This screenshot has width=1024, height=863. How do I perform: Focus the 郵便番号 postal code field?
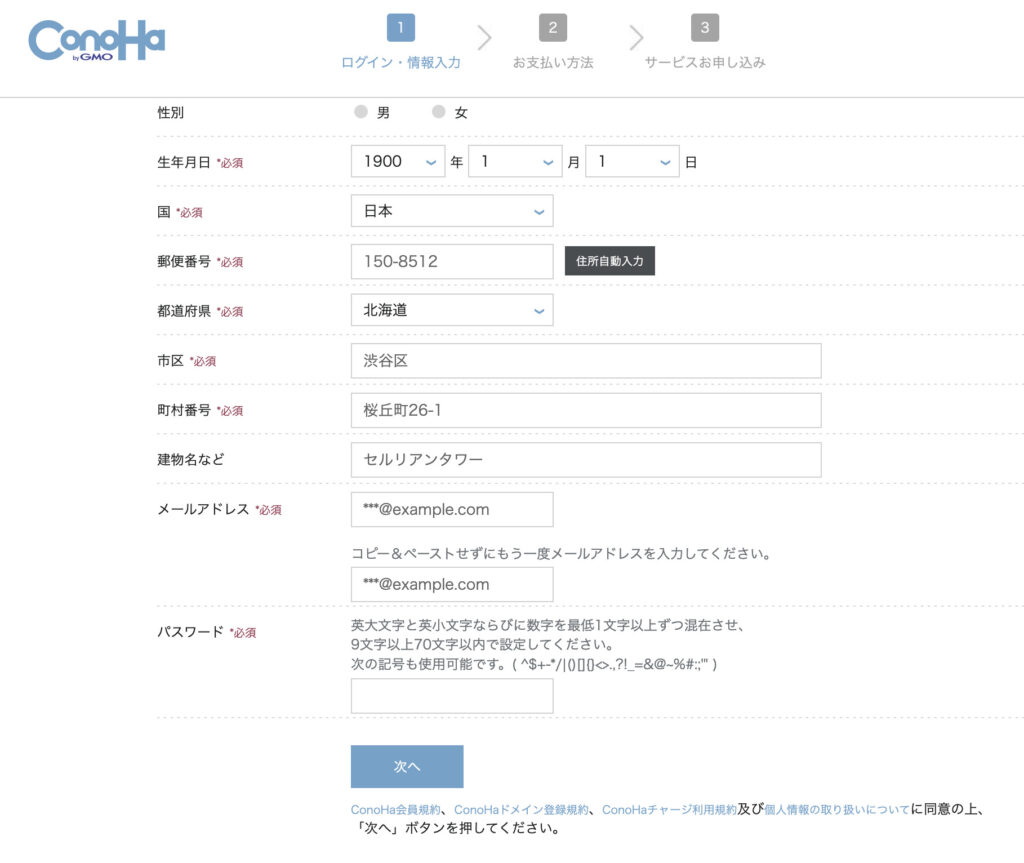pyautogui.click(x=452, y=261)
